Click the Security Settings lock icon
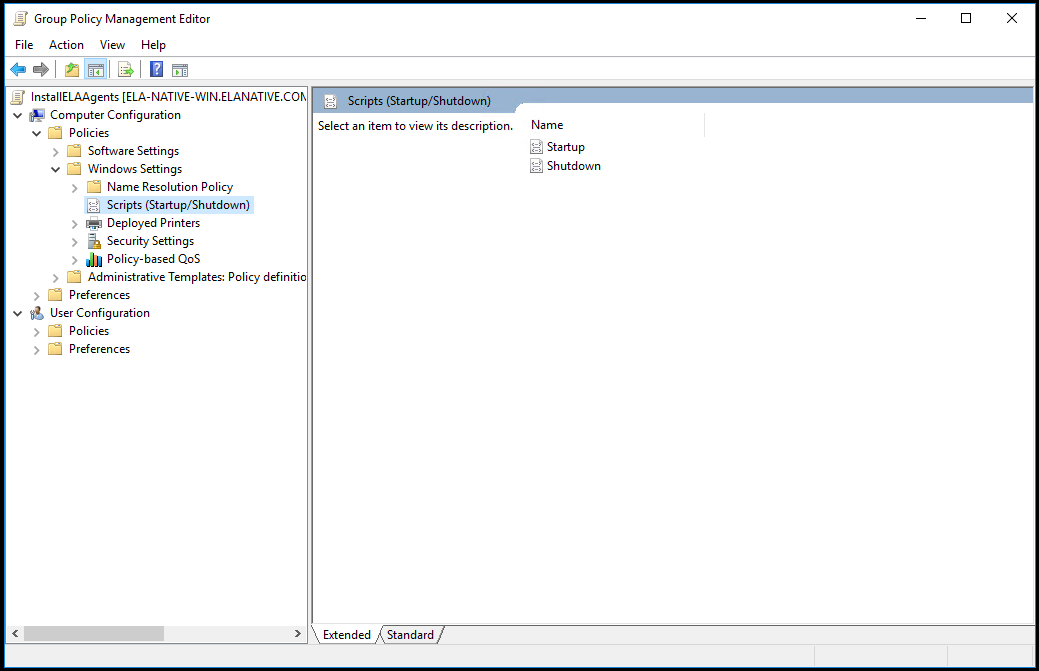Image resolution: width=1039 pixels, height=671 pixels. [94, 241]
